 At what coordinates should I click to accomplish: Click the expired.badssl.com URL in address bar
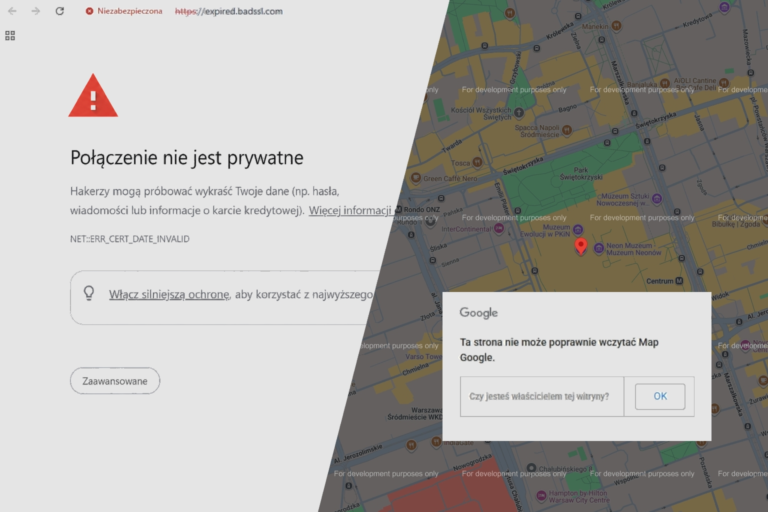coord(229,11)
